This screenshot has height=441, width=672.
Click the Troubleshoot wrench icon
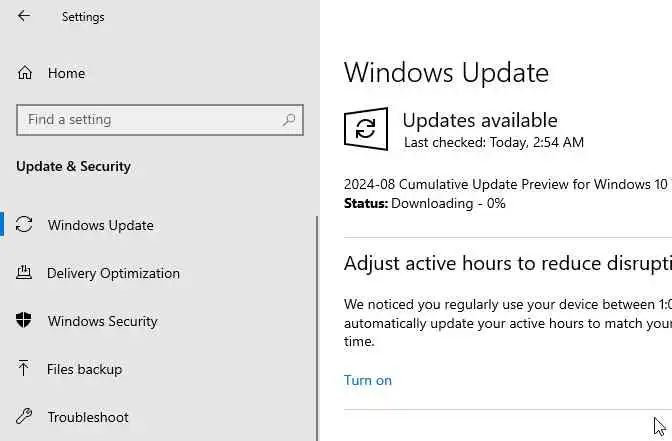click(x=25, y=417)
